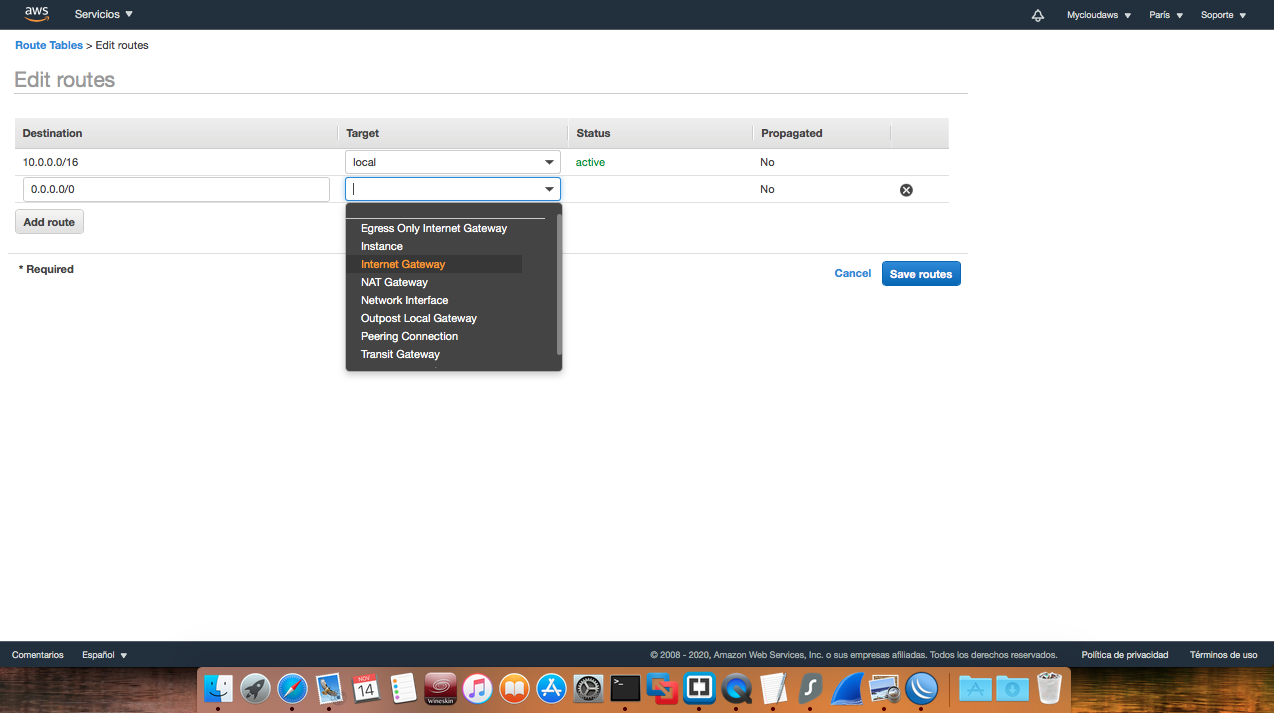Click the Save routes button
Image resolution: width=1274 pixels, height=713 pixels.
(x=920, y=273)
